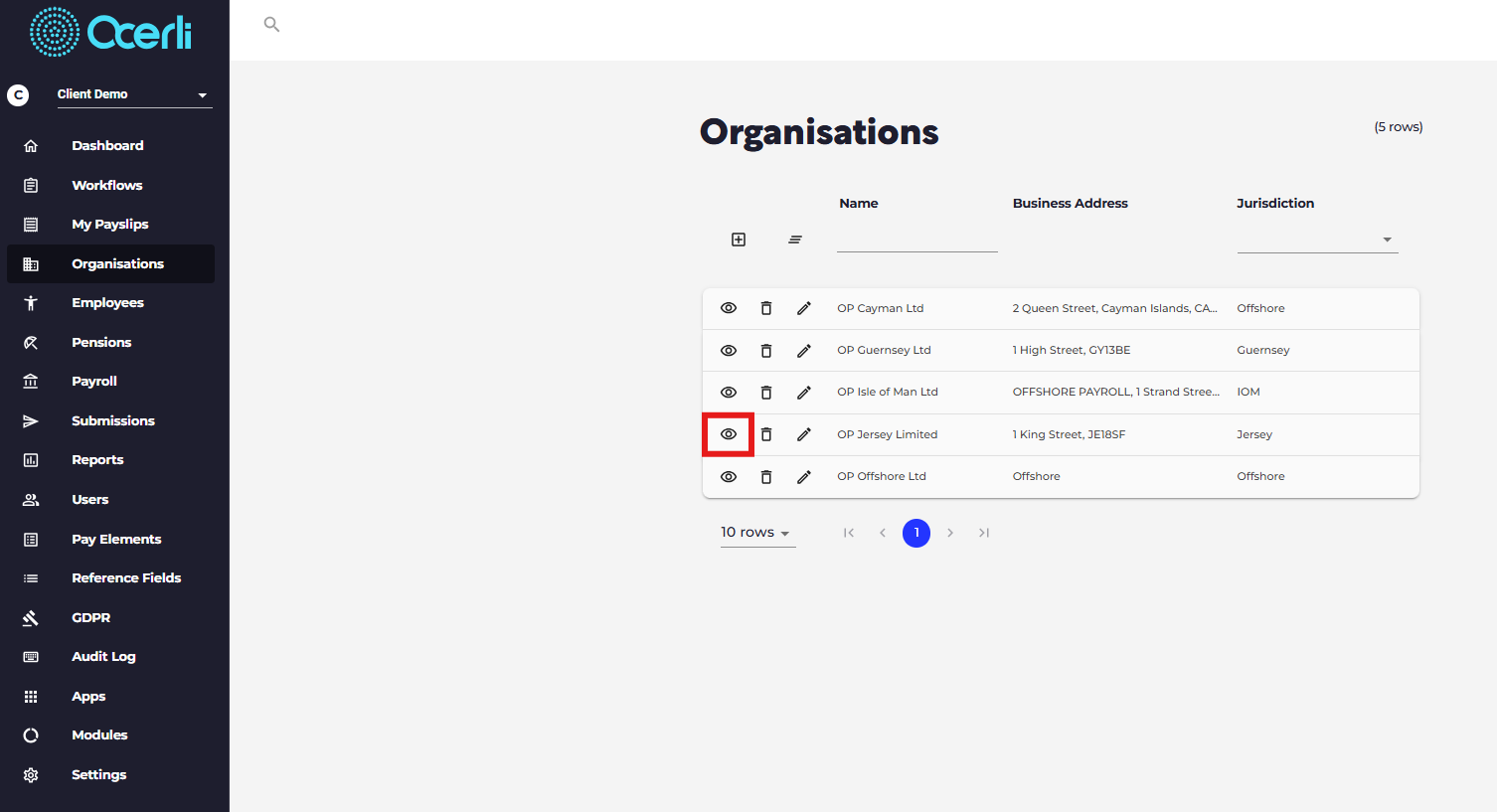
Task: Jump to the last page of results
Action: tap(984, 533)
